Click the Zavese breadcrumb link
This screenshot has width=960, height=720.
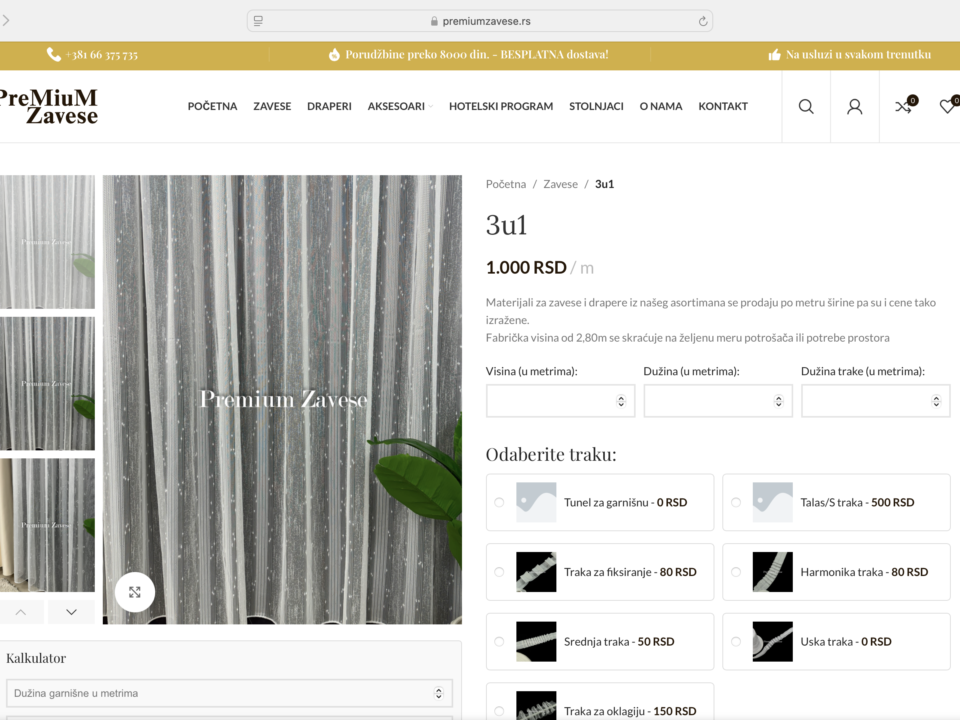click(x=560, y=184)
